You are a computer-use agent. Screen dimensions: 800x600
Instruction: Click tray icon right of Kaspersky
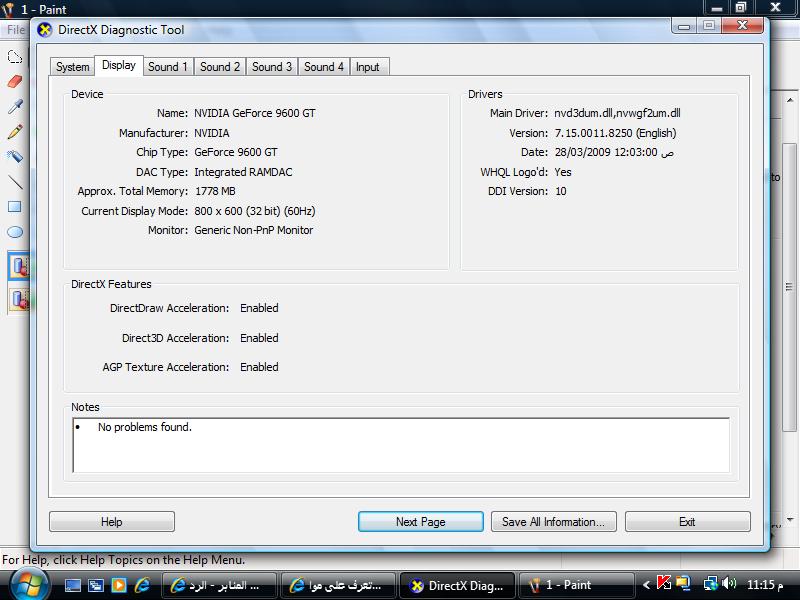(683, 583)
